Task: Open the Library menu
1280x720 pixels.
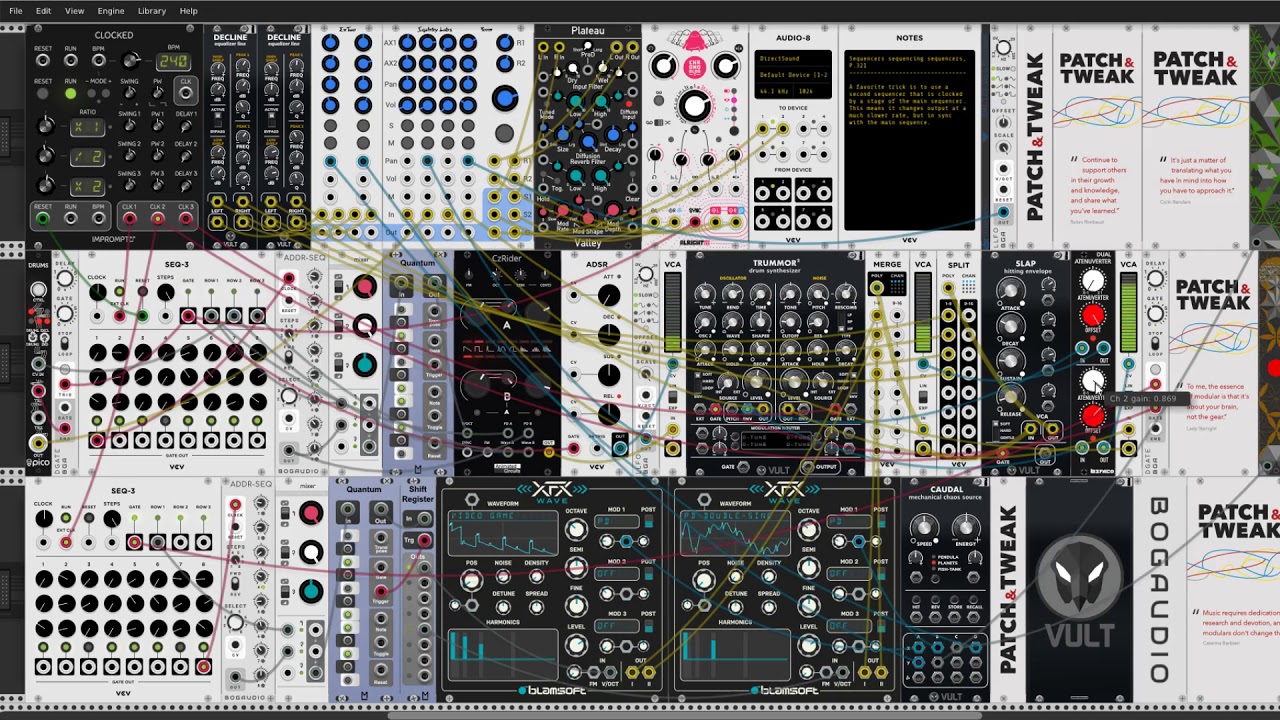Action: click(152, 11)
